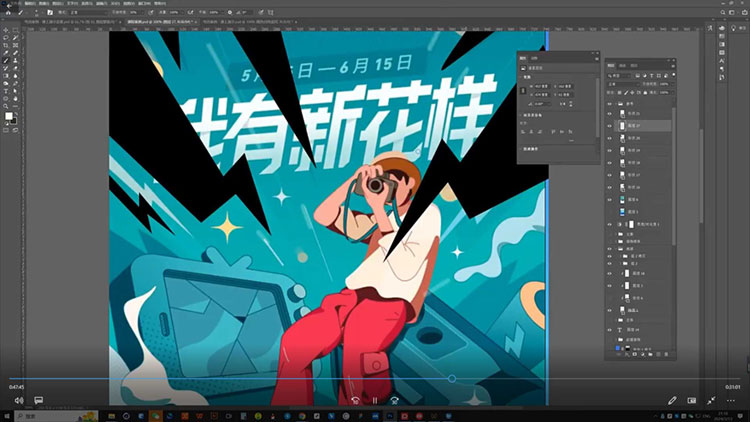The height and width of the screenshot is (422, 750).
Task: Pause the video playback
Action: point(375,400)
